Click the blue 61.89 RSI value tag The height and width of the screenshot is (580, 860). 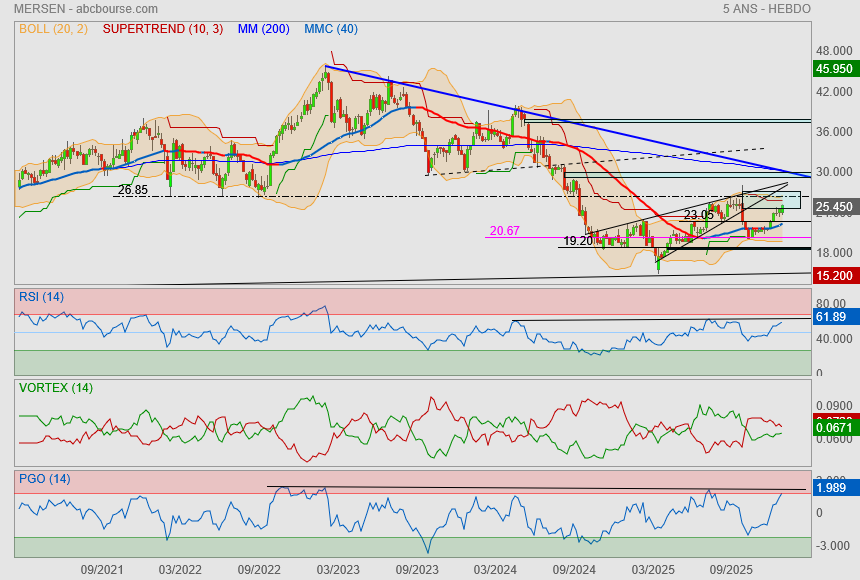[x=831, y=317]
